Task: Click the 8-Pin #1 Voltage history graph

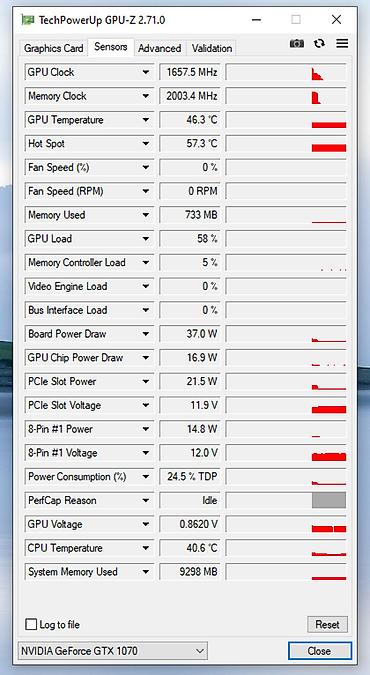Action: coord(286,453)
